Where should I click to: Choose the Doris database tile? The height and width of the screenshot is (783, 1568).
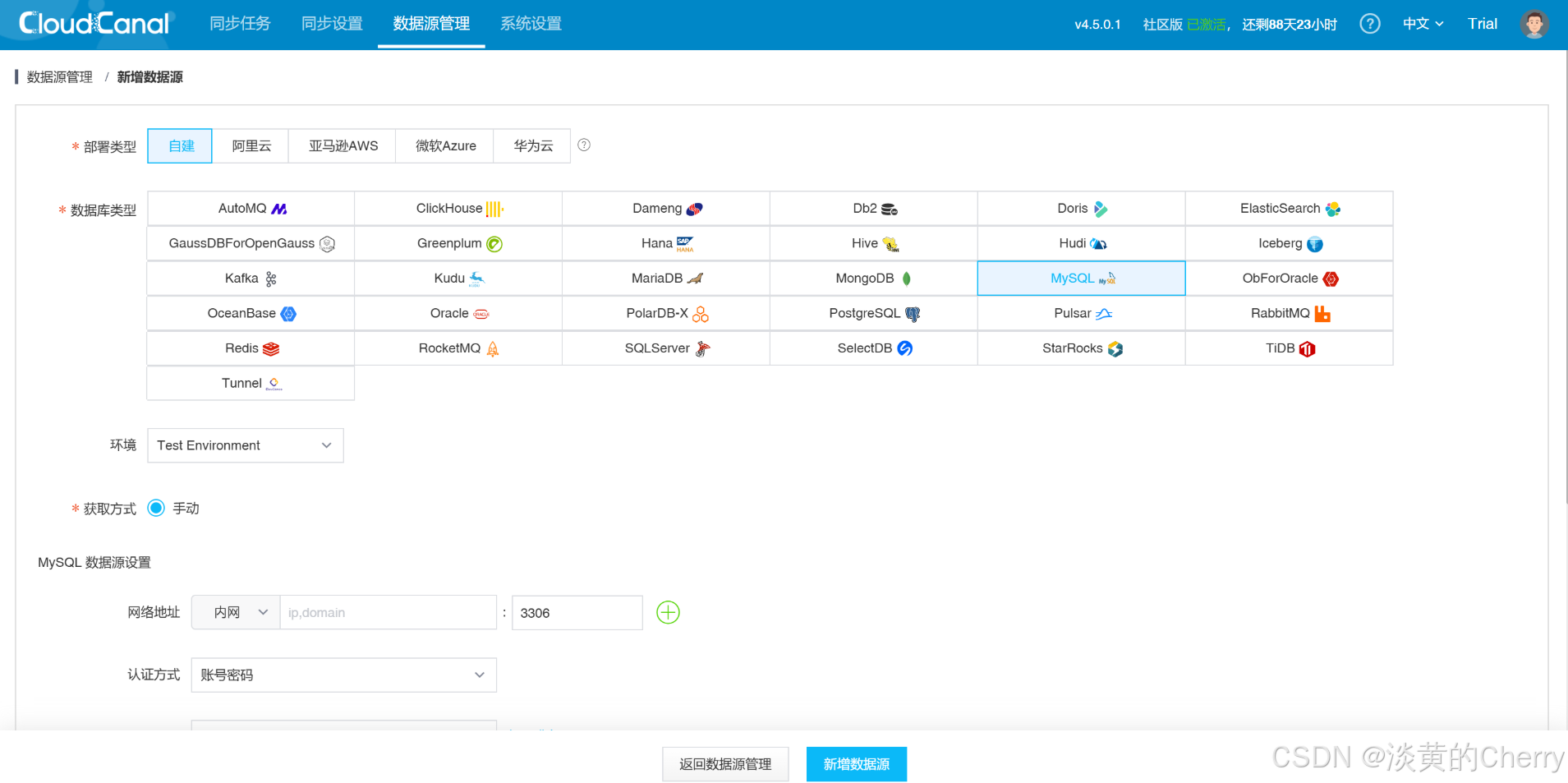tap(1082, 209)
